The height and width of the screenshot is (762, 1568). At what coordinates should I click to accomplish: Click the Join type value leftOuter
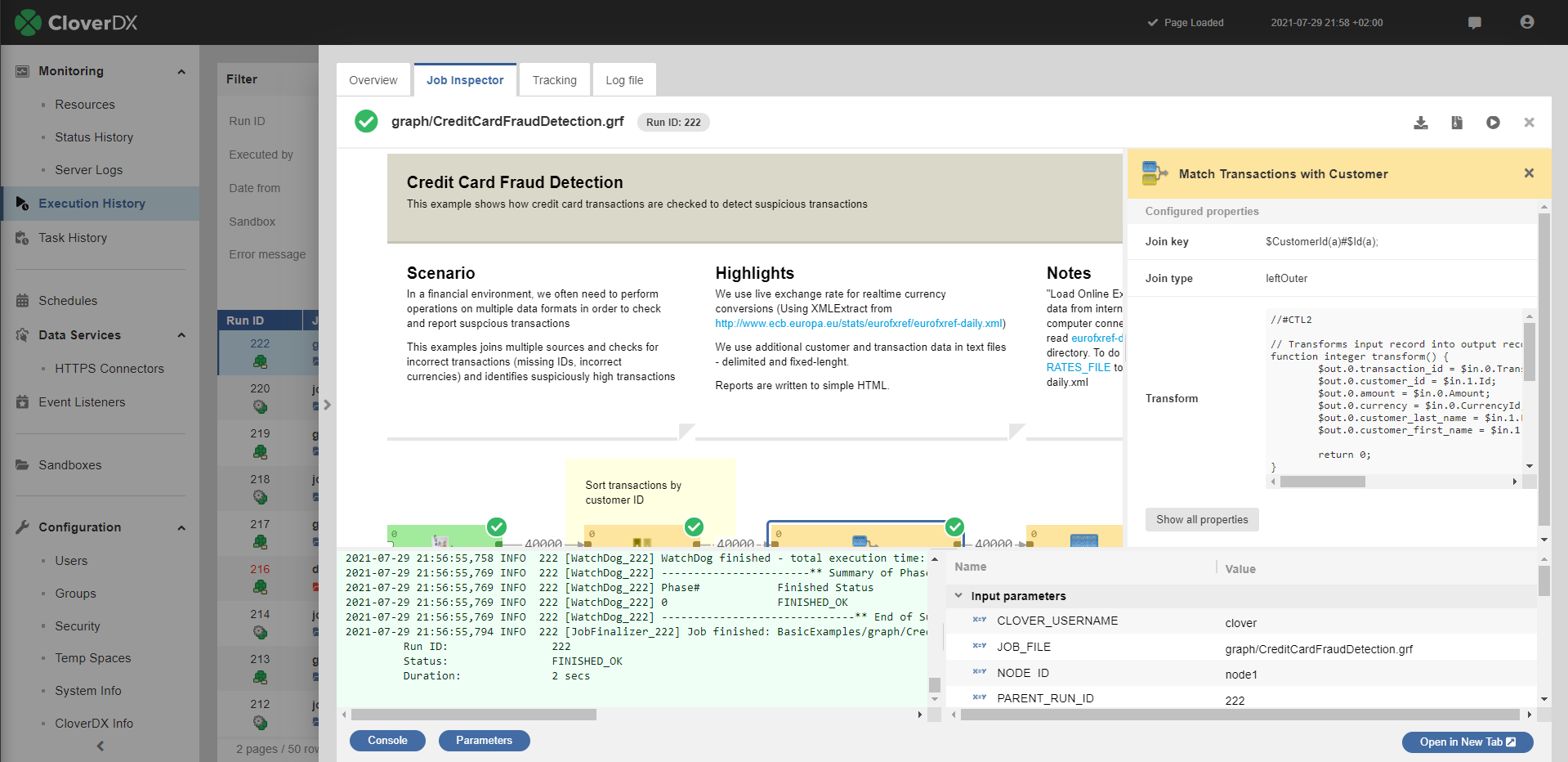pyautogui.click(x=1286, y=279)
